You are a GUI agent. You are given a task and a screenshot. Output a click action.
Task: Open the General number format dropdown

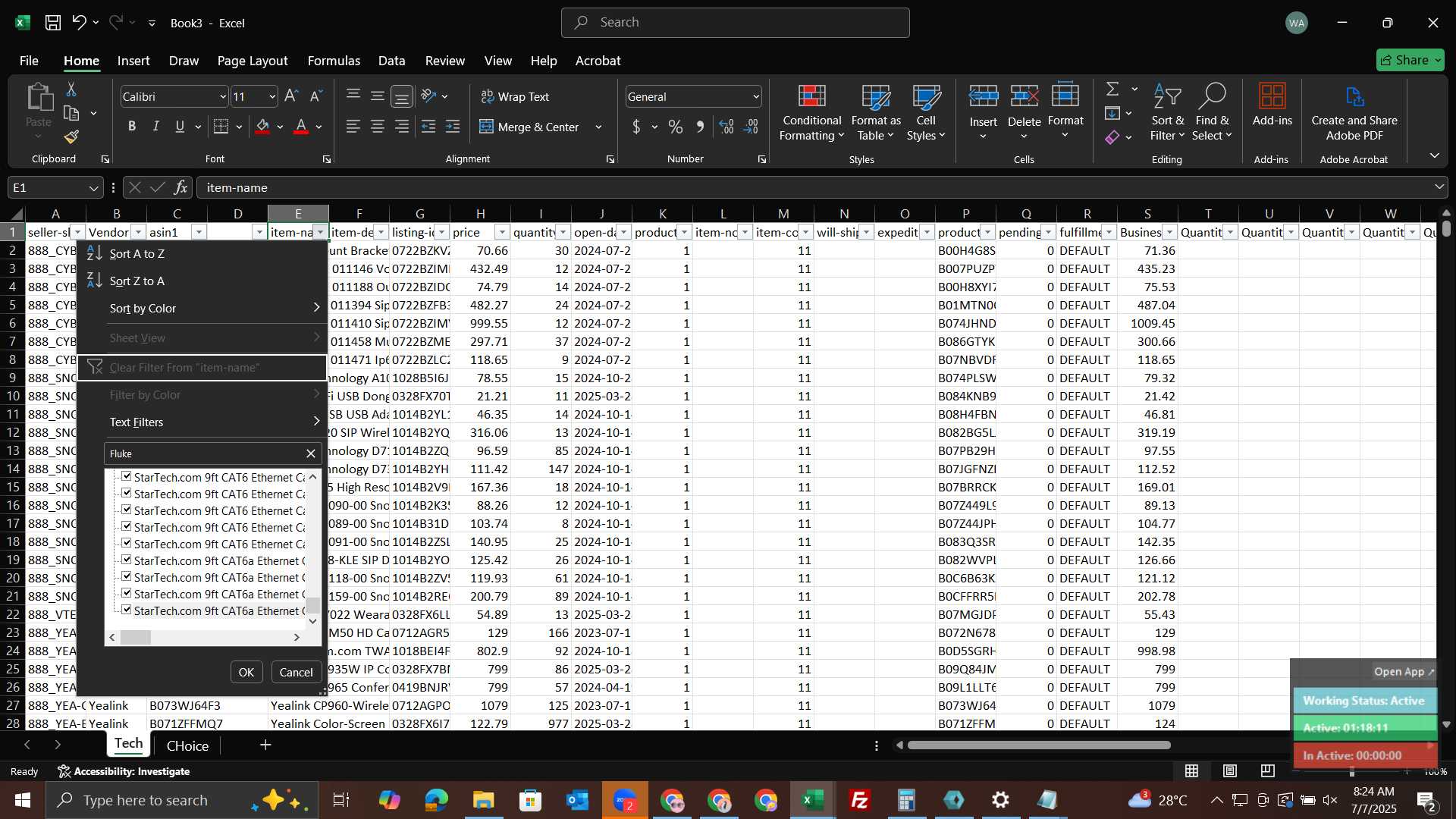(x=756, y=97)
